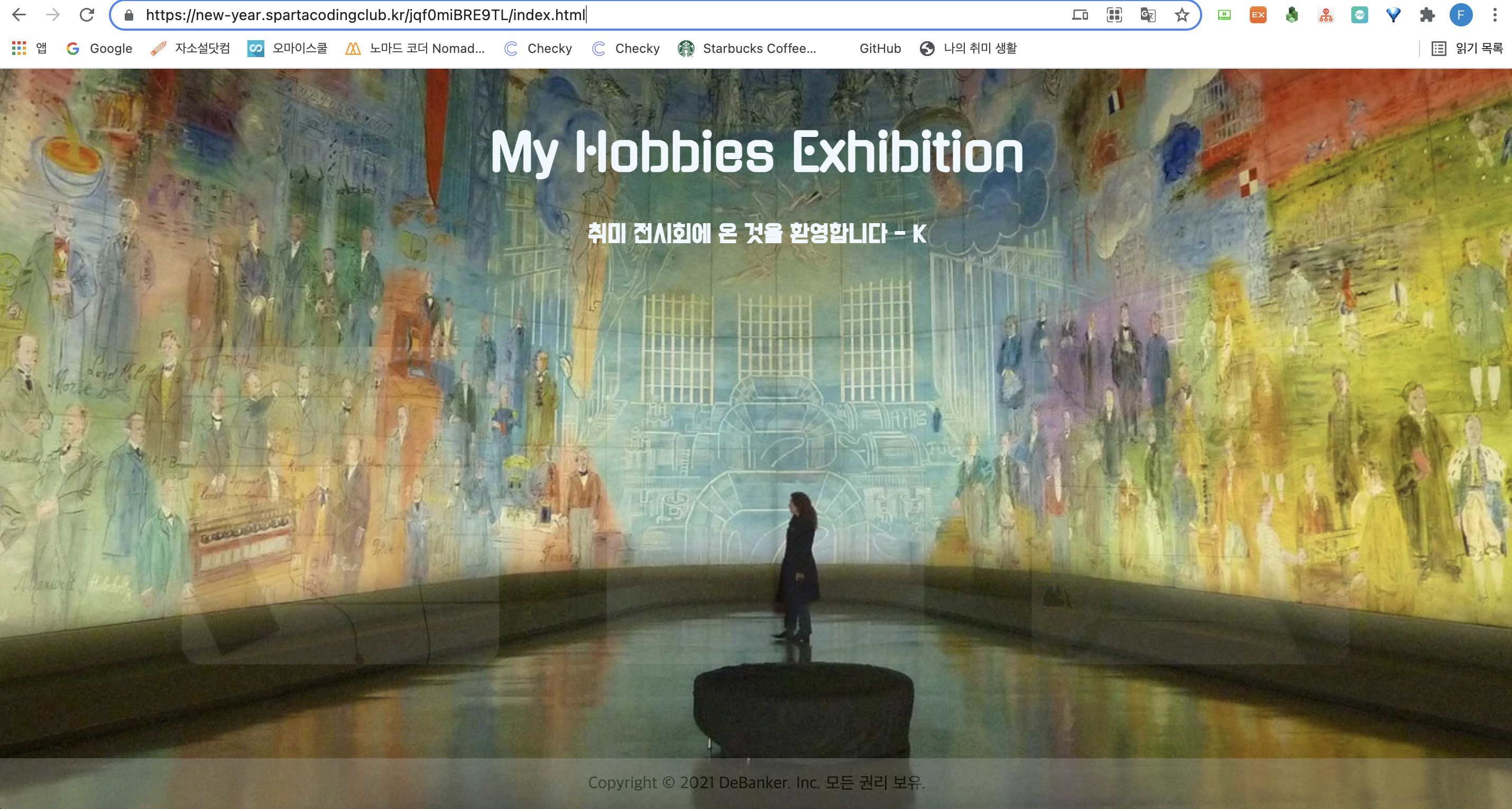Screen dimensions: 1512x809
Task: Bookmark this page with the star
Action: tap(1182, 15)
